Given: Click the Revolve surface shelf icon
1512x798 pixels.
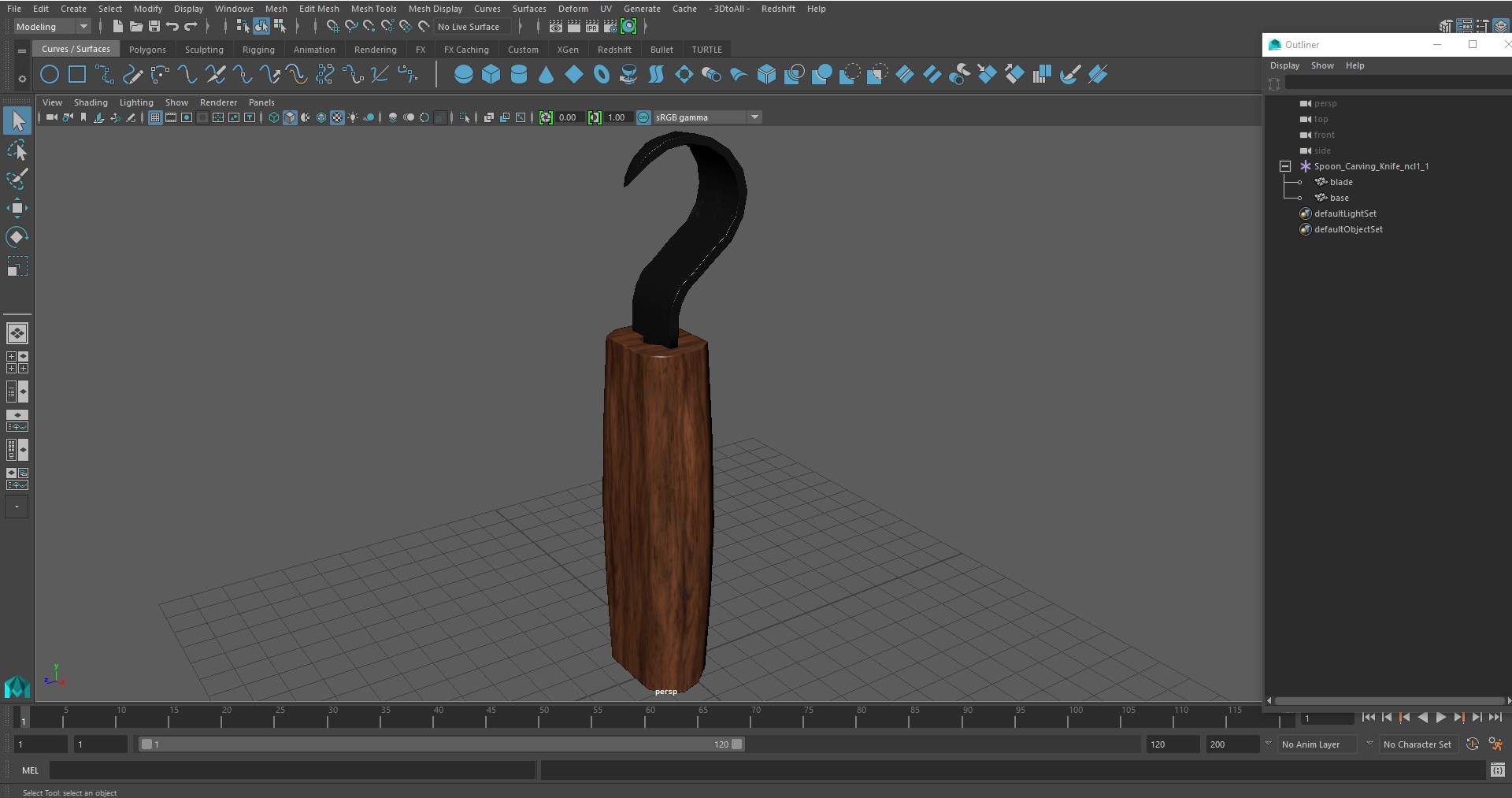Looking at the screenshot, I should (629, 75).
